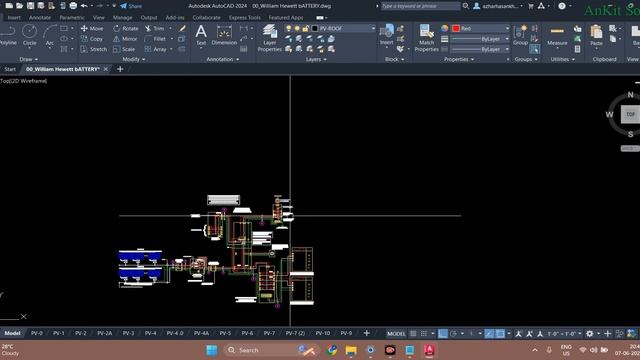Open workspace switching gear
Viewport: 640px width, 360px height.
590,333
